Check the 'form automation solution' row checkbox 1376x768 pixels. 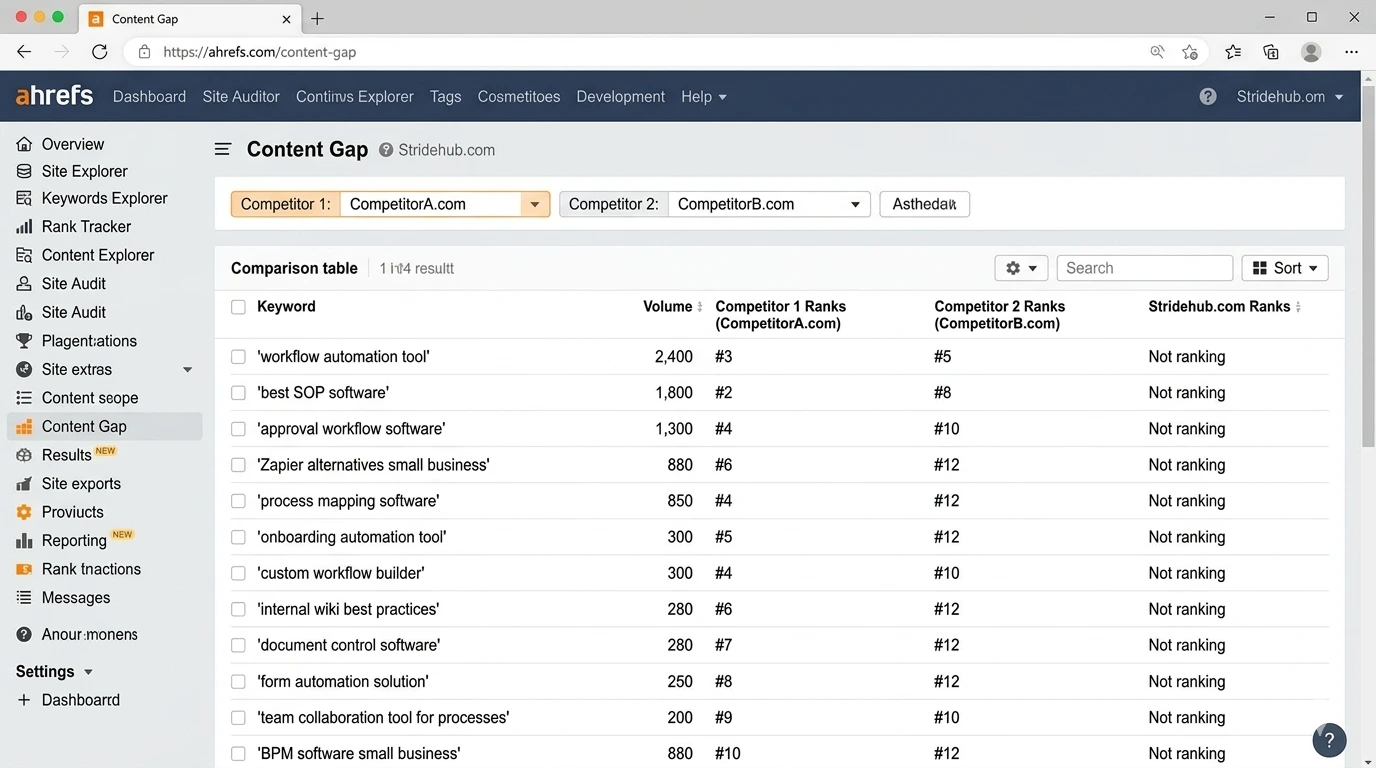238,681
